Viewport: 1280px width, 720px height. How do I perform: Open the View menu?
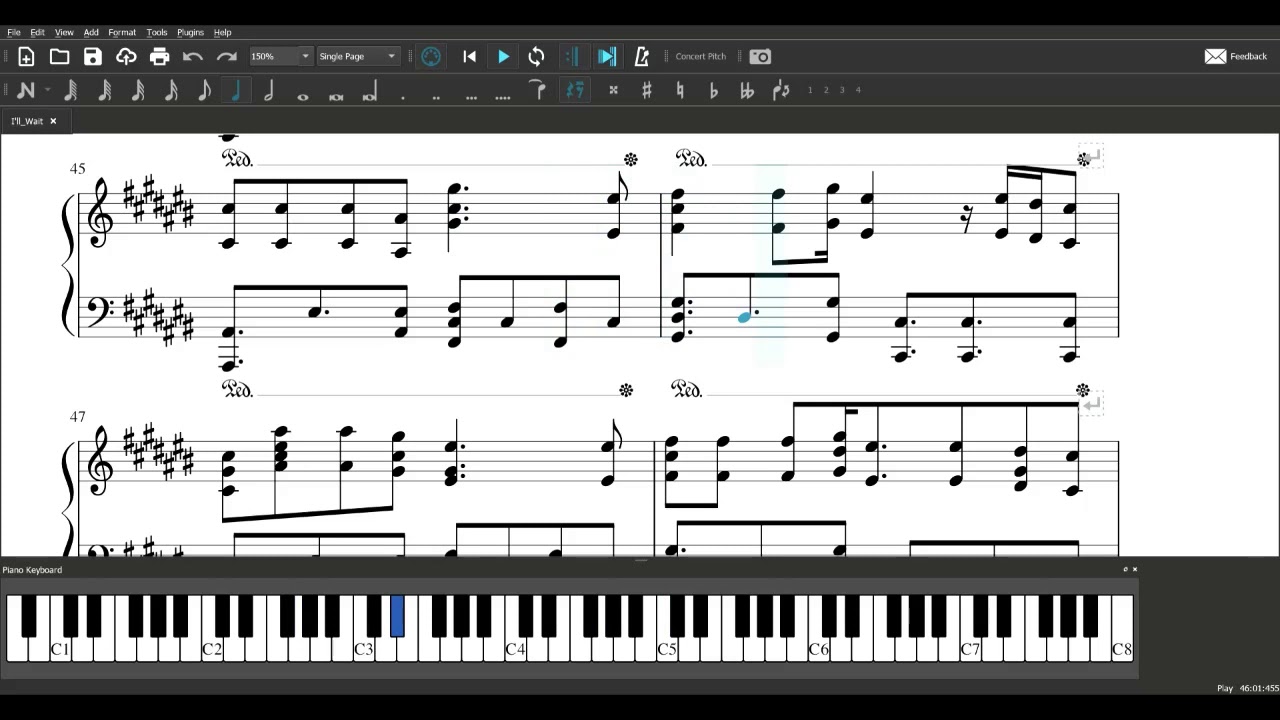click(x=64, y=32)
